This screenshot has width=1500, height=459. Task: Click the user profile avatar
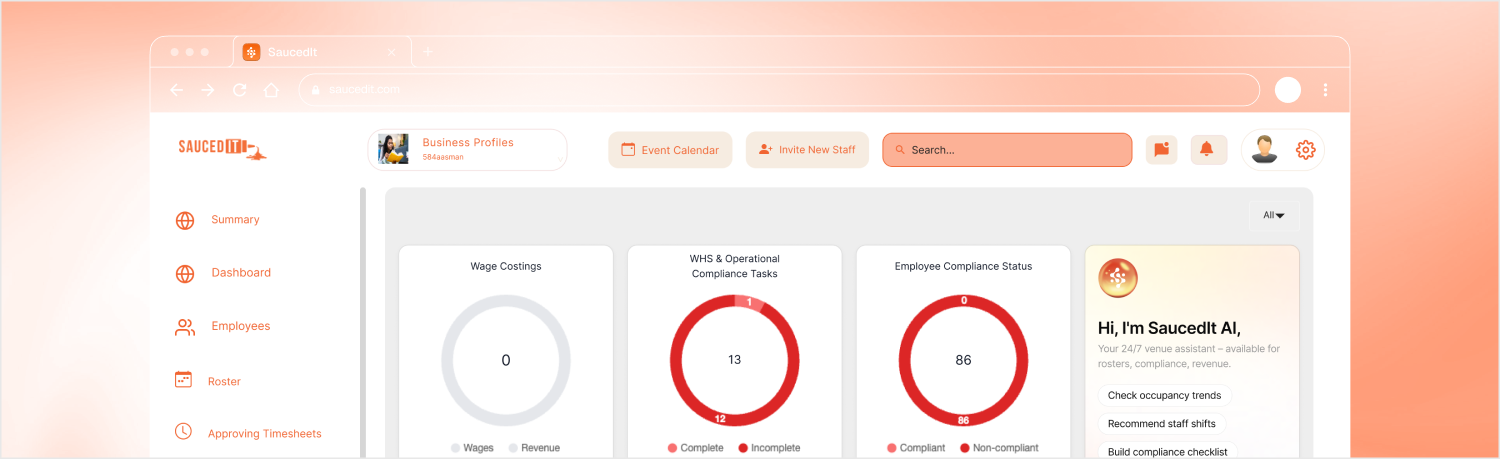1264,150
